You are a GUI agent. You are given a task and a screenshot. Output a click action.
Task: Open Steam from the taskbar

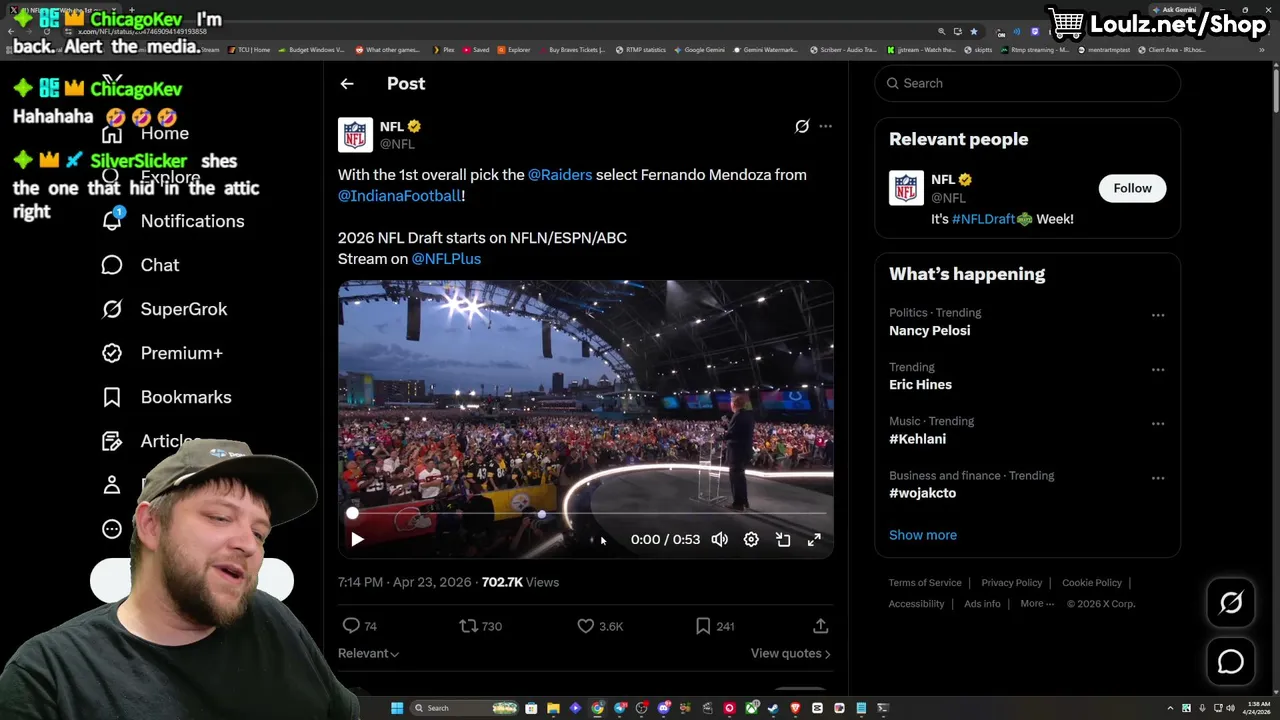tap(773, 708)
